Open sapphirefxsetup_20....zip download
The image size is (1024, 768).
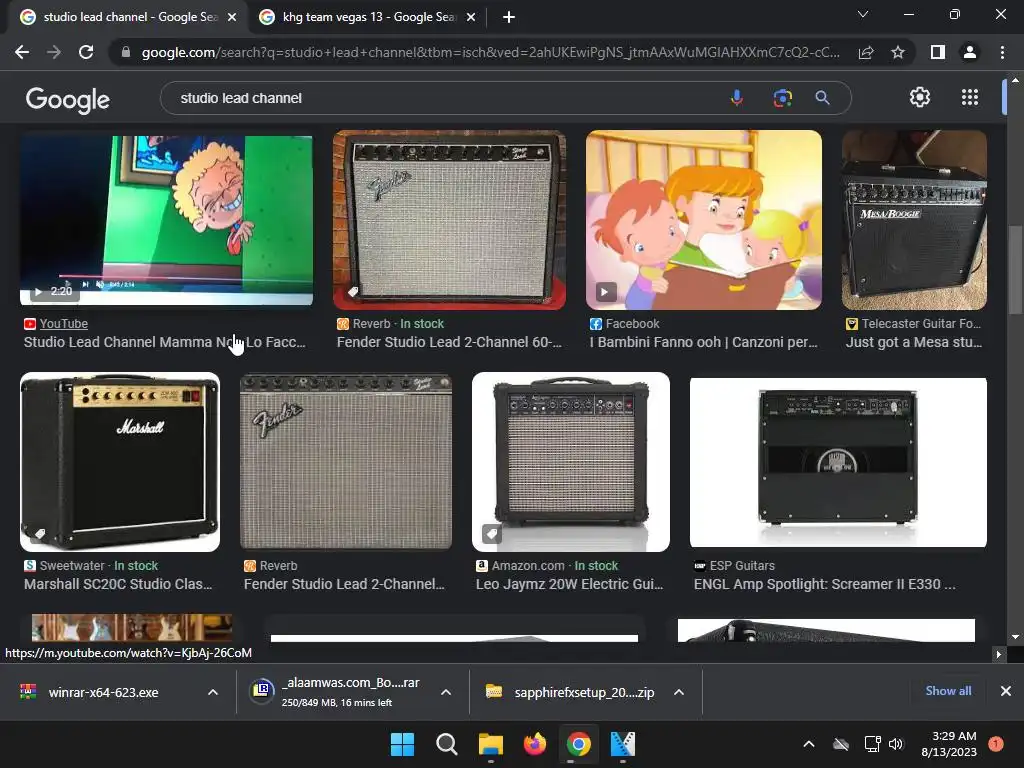point(570,692)
